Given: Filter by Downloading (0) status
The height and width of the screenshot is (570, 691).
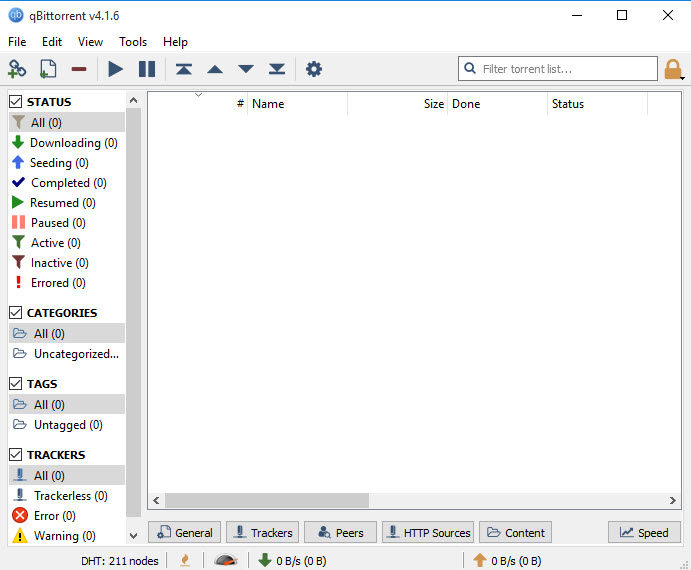Looking at the screenshot, I should [x=67, y=143].
